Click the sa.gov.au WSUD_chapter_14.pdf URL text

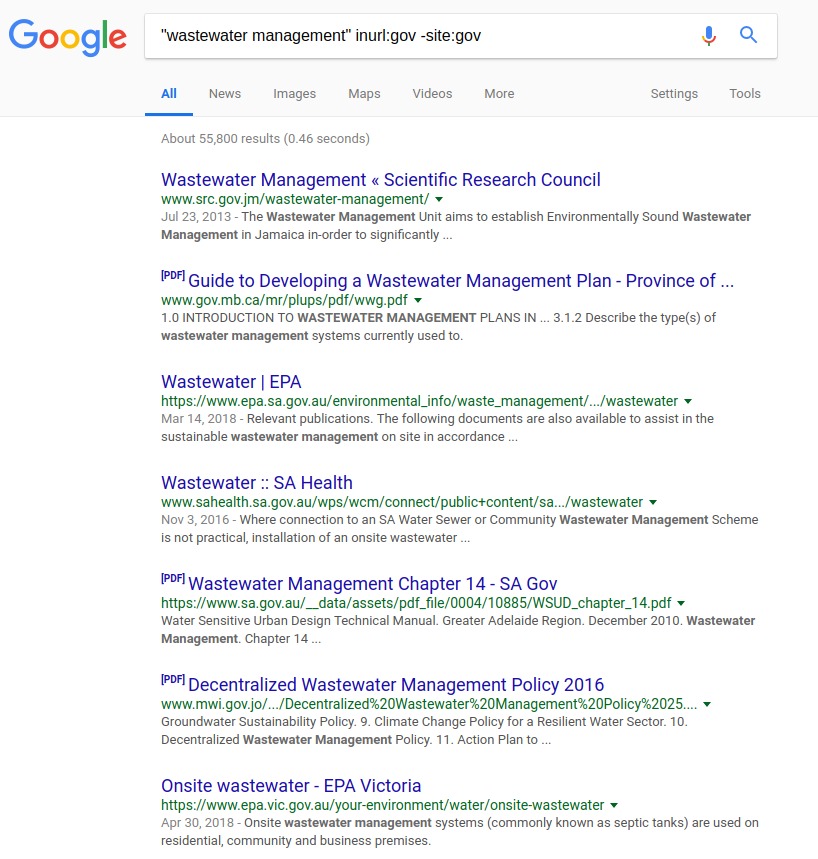[416, 603]
